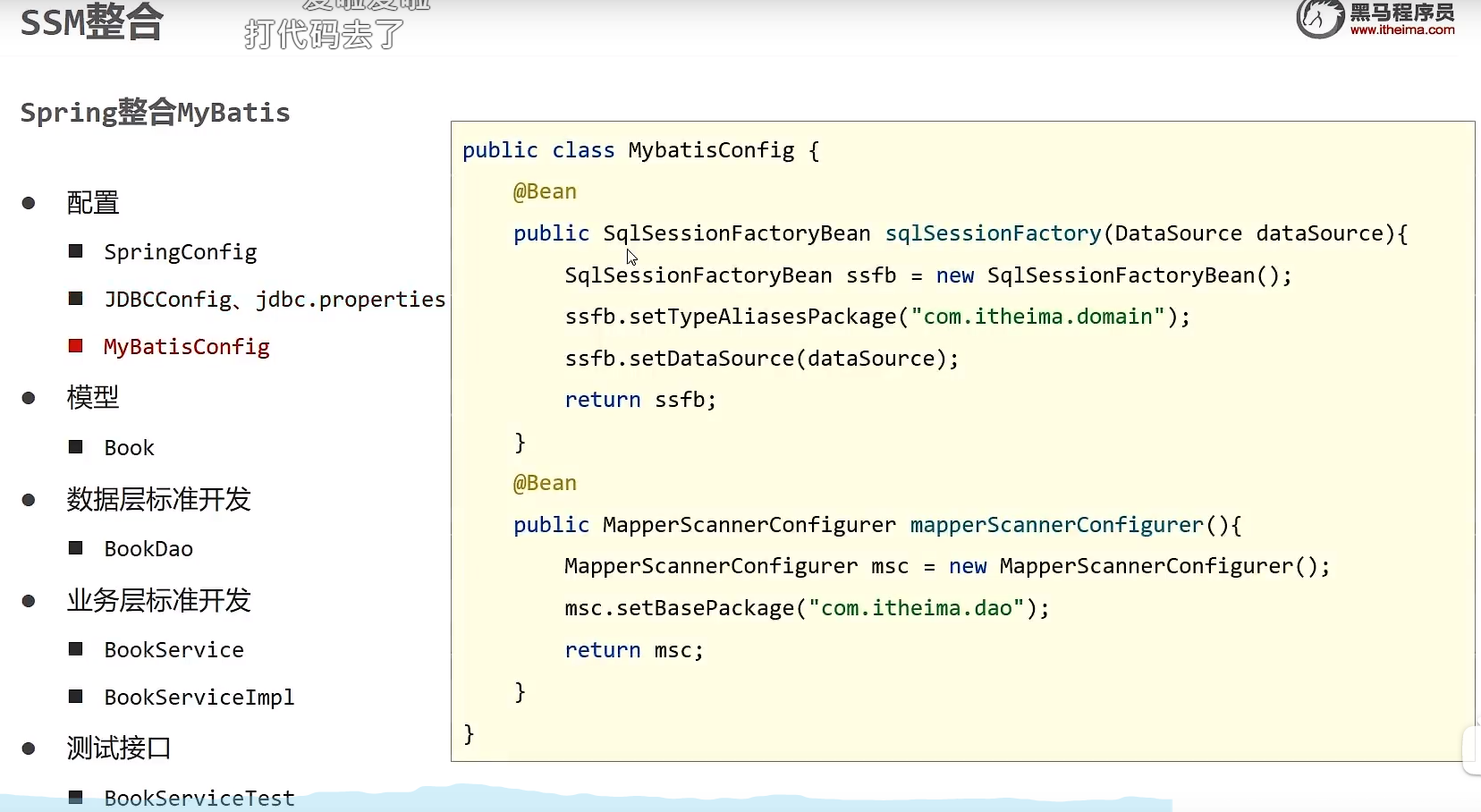Viewport: 1481px width, 812px height.
Task: Click the 模型 bullet heading
Action: (x=93, y=397)
